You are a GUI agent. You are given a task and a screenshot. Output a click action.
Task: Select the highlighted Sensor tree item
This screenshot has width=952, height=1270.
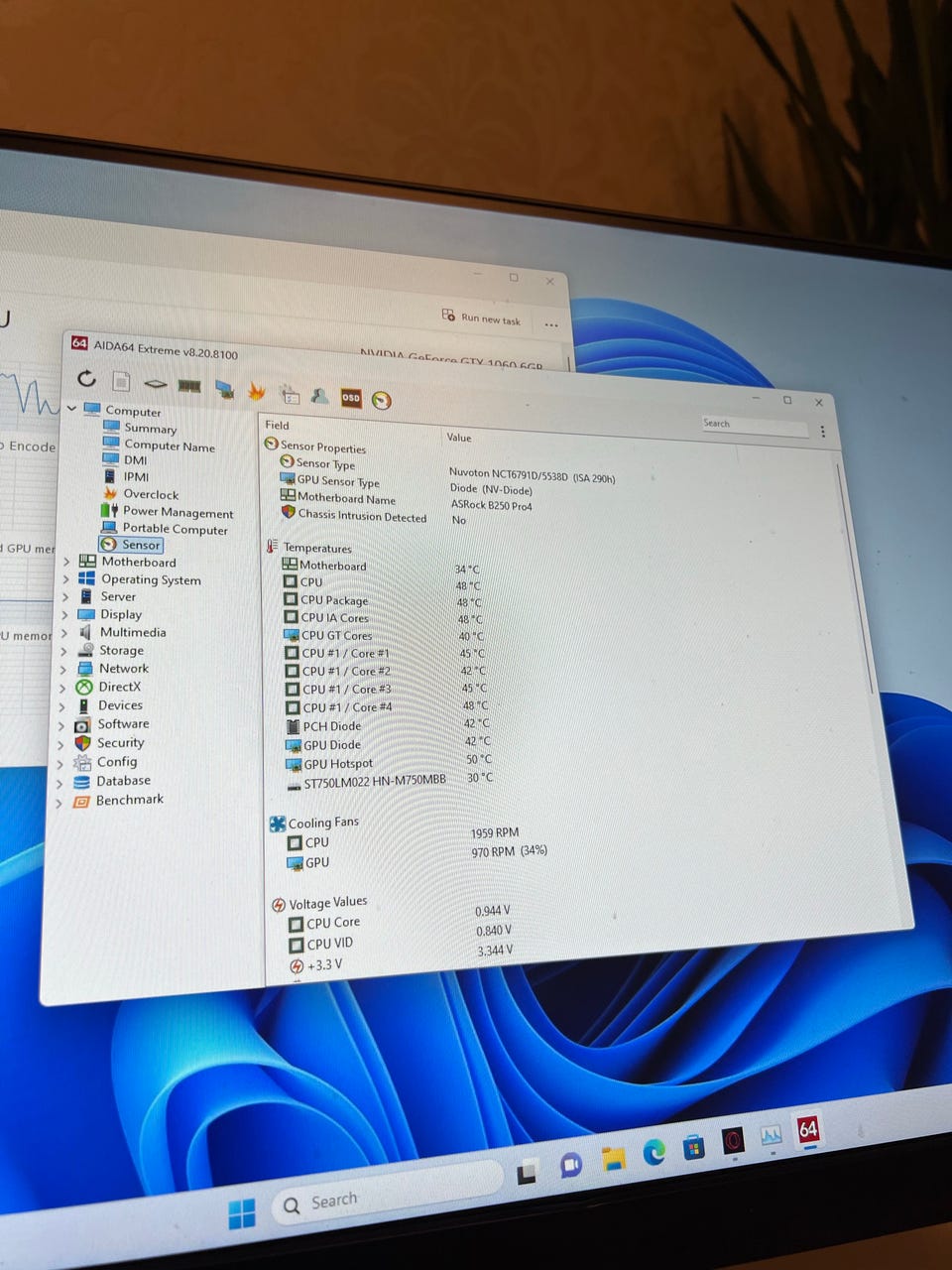click(x=131, y=544)
